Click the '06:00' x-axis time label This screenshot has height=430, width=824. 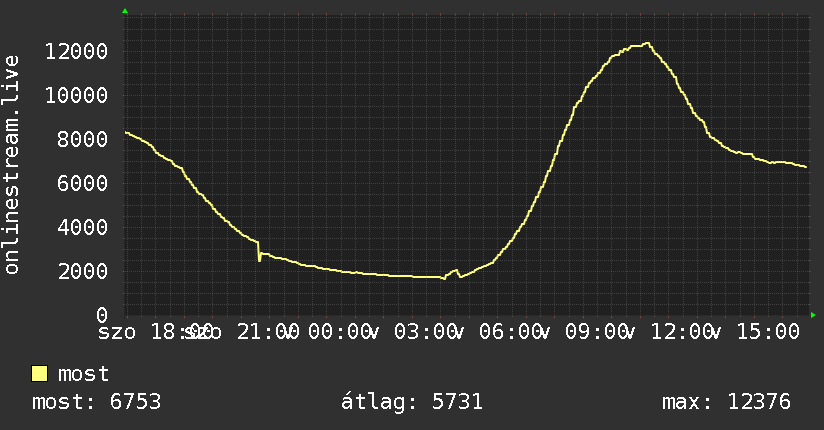click(x=510, y=332)
